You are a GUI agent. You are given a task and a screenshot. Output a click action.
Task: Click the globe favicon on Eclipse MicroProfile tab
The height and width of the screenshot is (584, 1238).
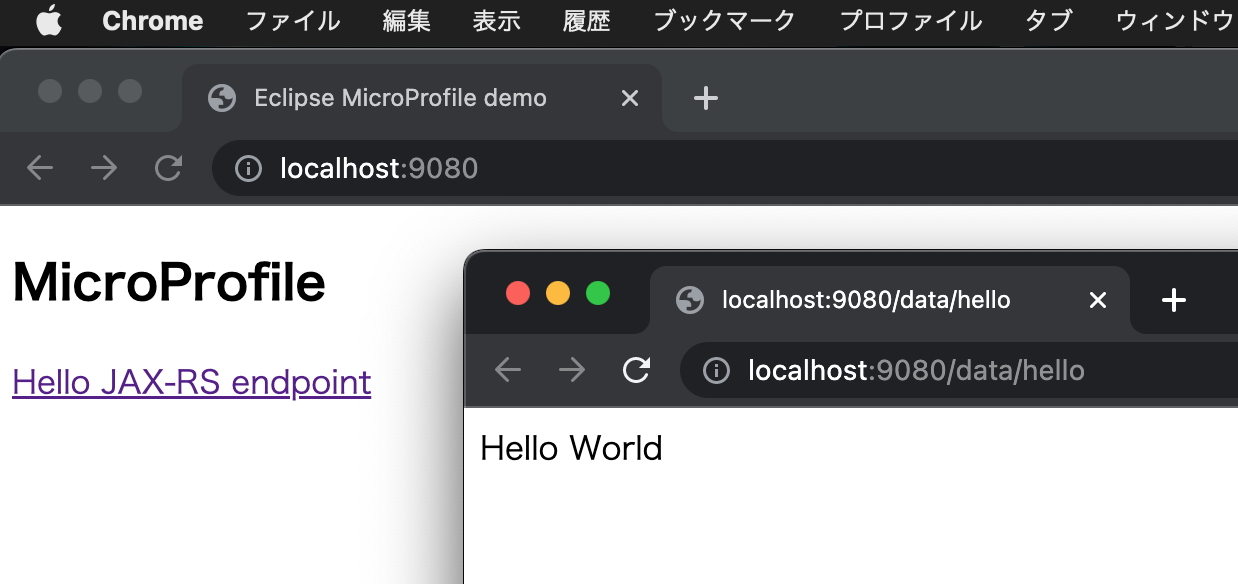point(222,98)
